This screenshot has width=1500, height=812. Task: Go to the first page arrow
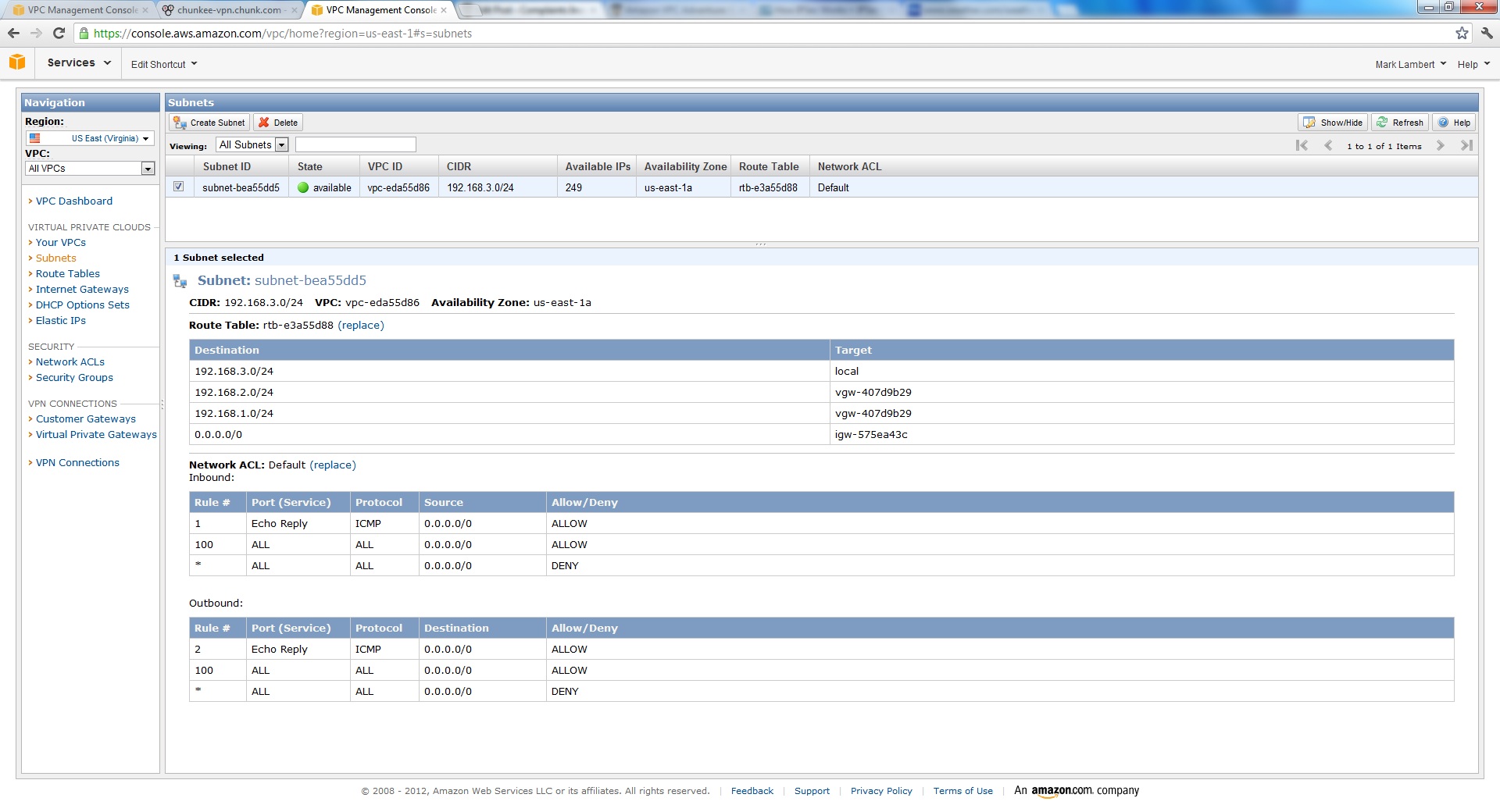coord(1302,145)
